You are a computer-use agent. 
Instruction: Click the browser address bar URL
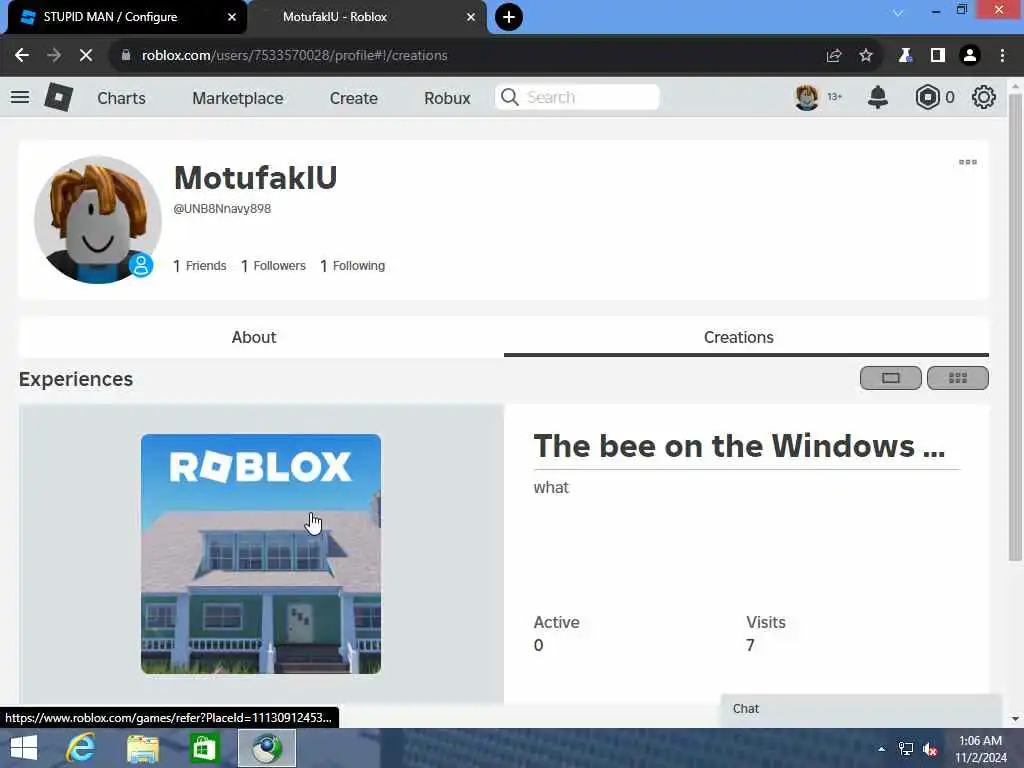pos(294,56)
